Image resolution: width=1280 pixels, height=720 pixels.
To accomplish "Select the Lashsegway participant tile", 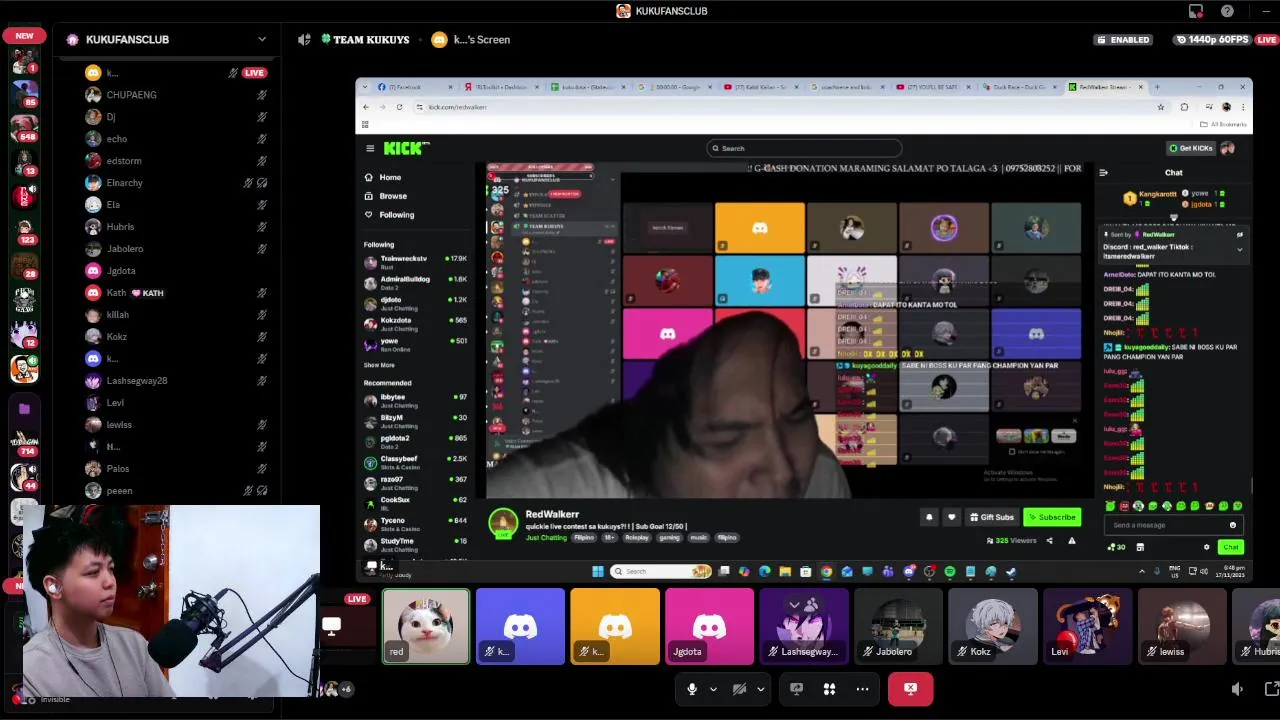I will click(x=804, y=626).
